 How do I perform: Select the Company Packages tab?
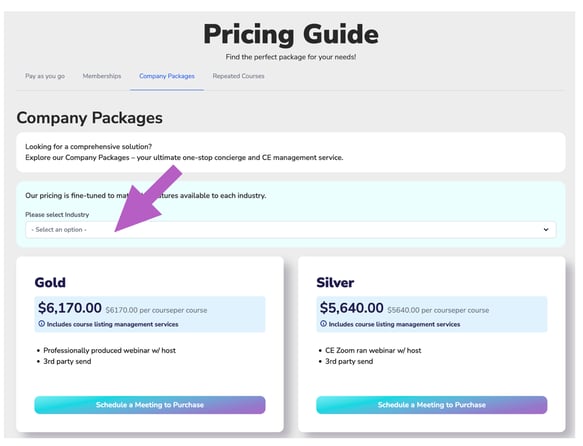click(167, 76)
